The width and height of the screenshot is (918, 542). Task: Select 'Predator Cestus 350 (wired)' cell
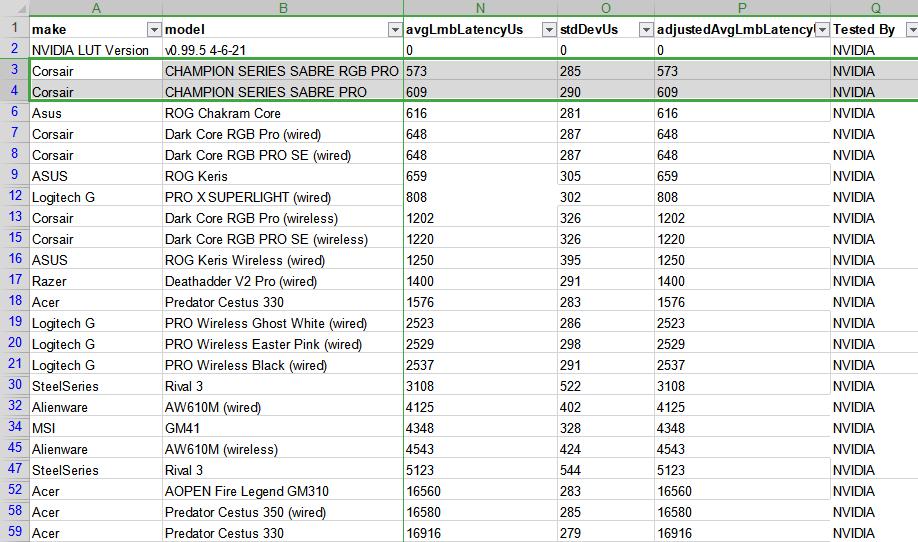(283, 513)
